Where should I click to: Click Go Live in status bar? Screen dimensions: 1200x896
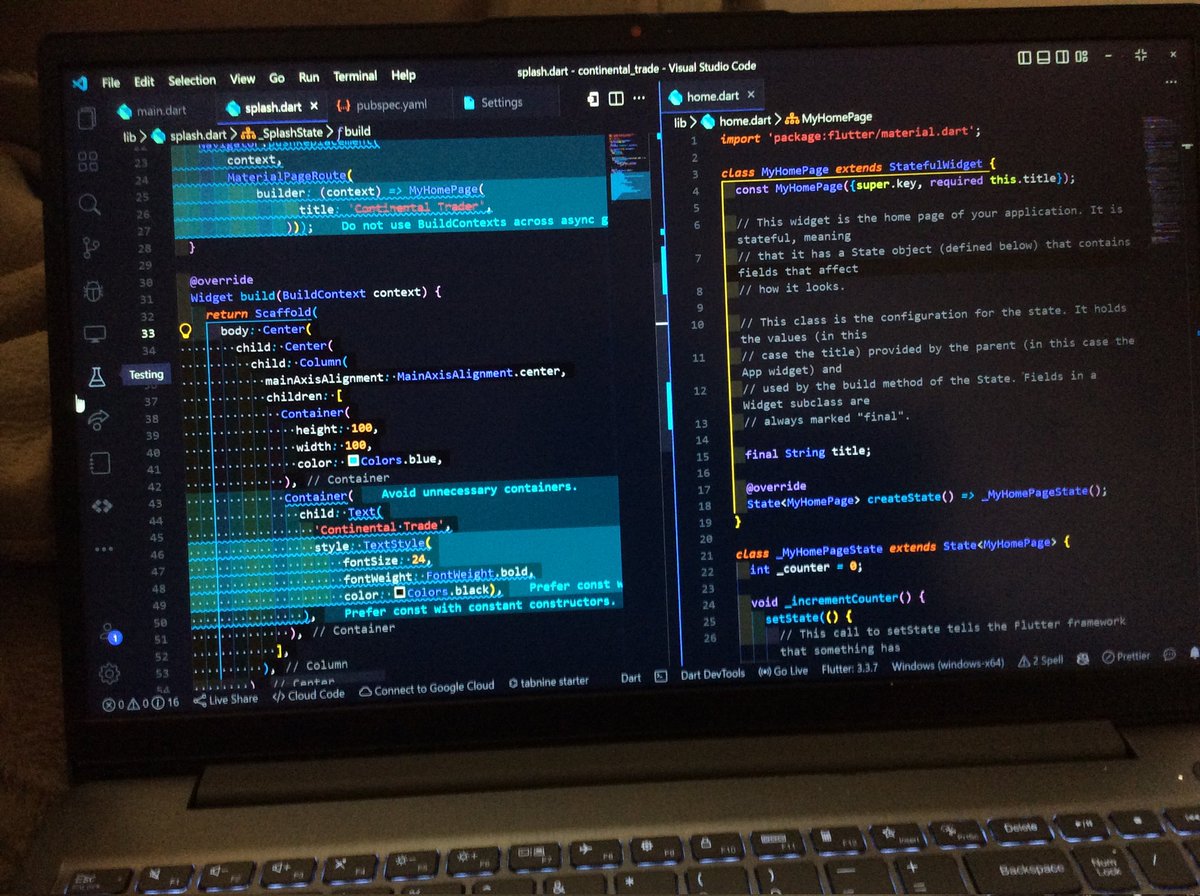point(783,671)
